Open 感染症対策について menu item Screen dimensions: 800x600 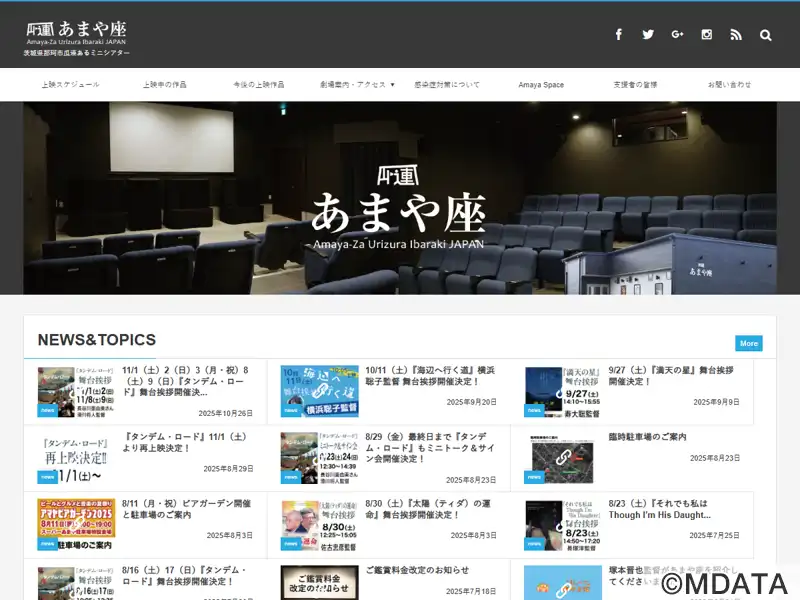coord(447,85)
